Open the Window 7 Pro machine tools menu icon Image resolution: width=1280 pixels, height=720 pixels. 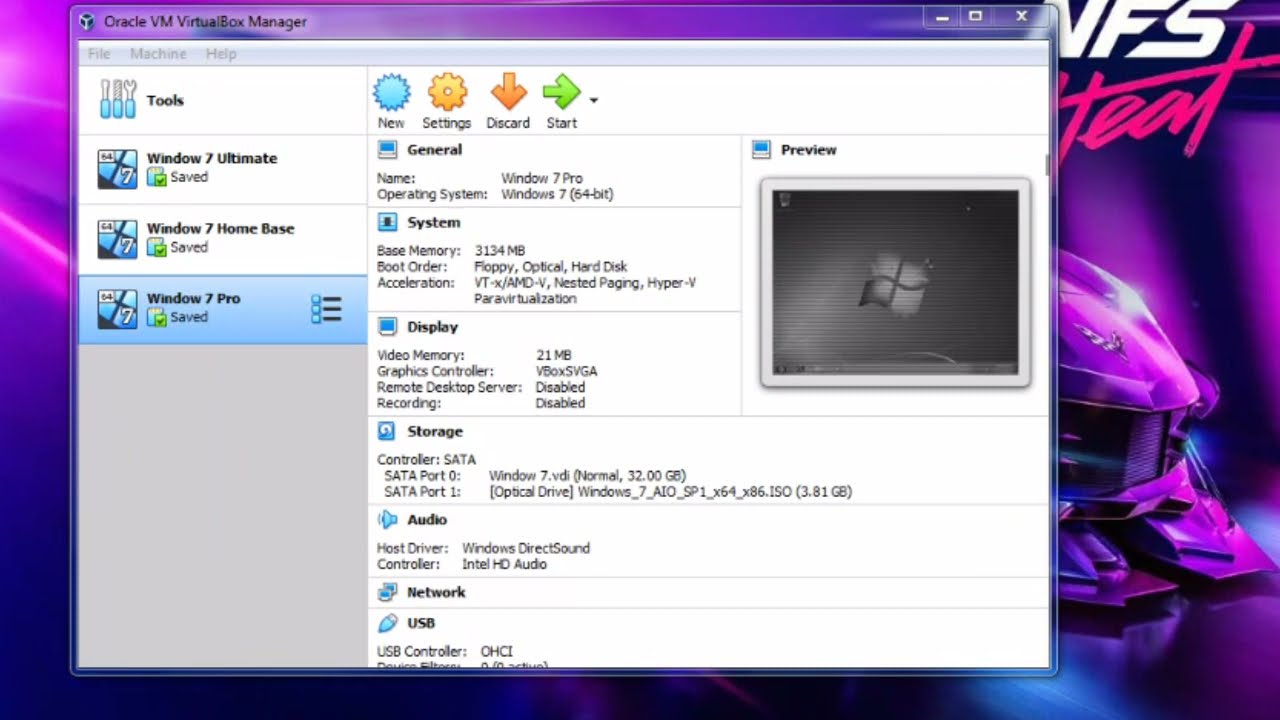point(326,309)
